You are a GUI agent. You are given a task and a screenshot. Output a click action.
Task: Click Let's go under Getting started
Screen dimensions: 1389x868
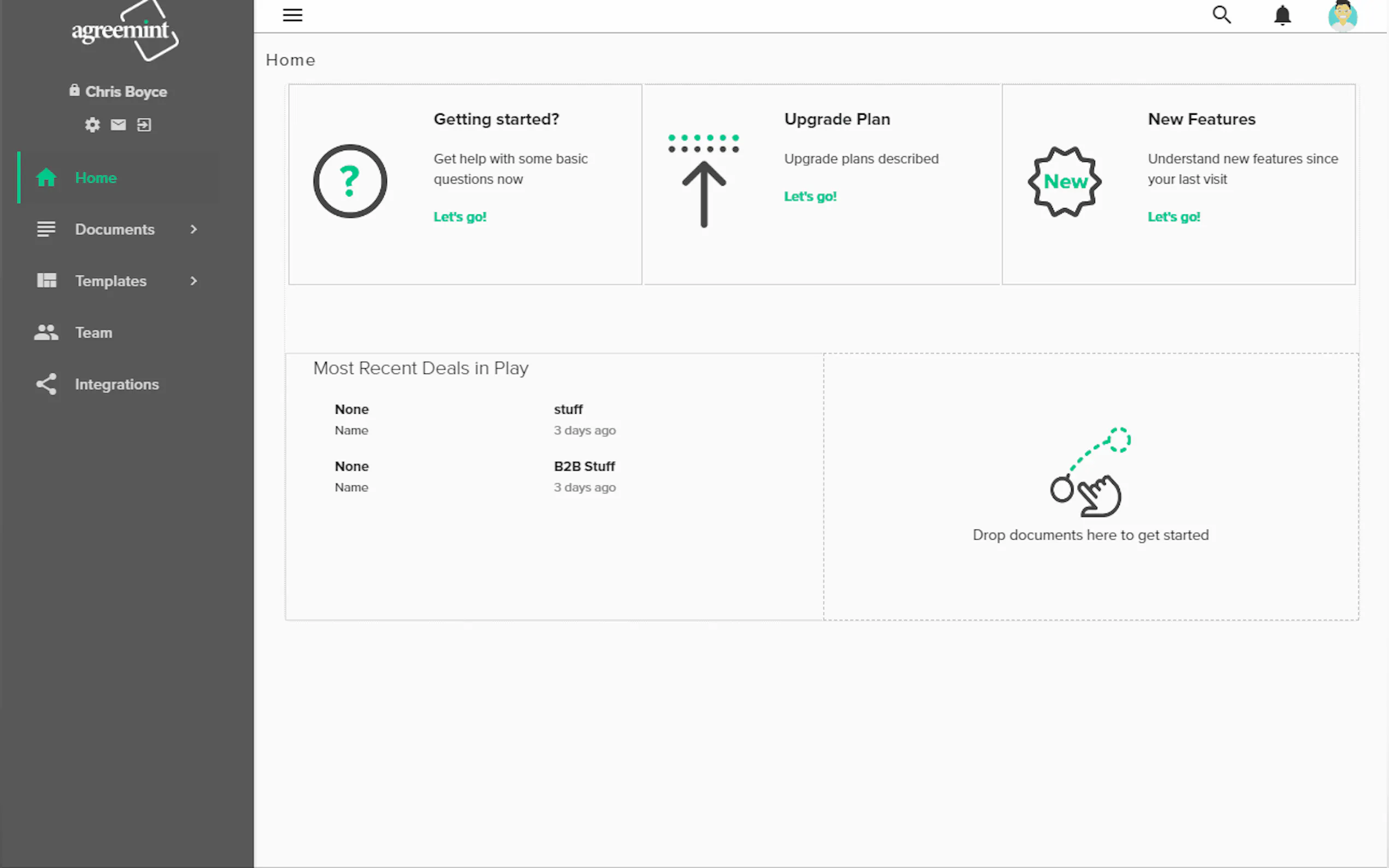point(459,217)
